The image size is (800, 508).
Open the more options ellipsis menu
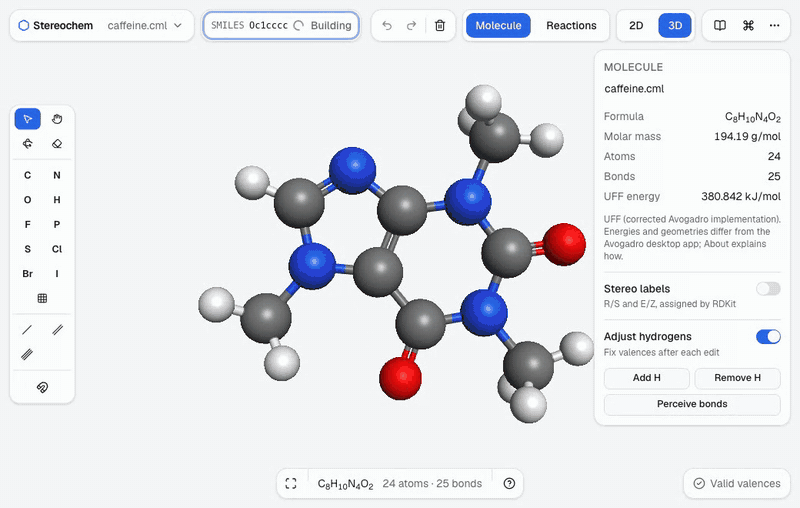click(x=774, y=26)
